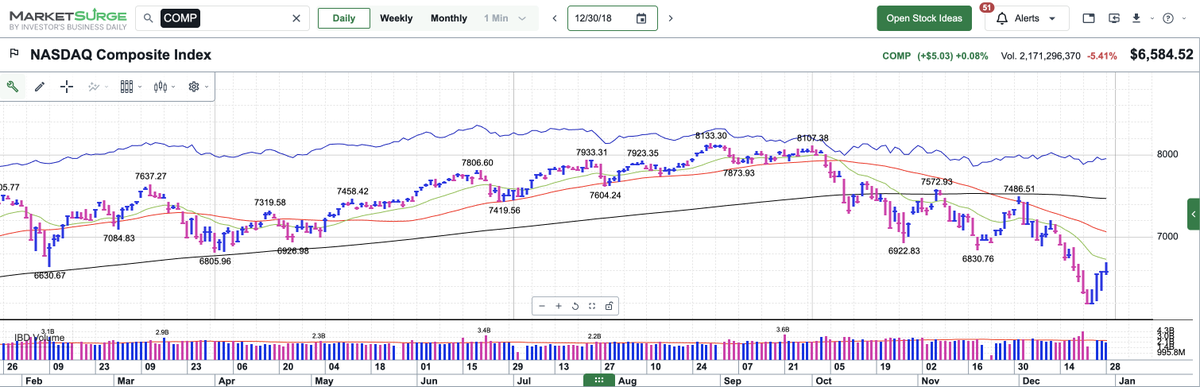Open the chart settings gear
Image resolution: width=1200 pixels, height=387 pixels.
pos(194,87)
